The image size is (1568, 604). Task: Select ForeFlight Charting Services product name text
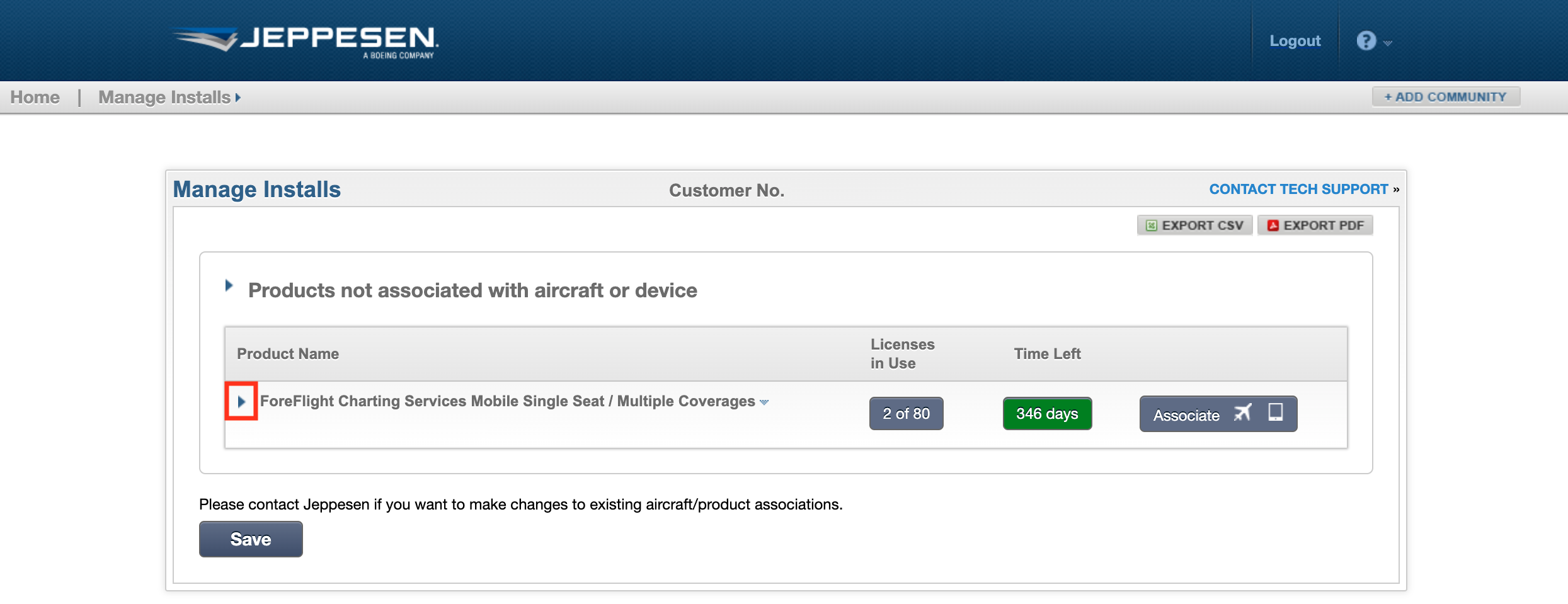click(x=507, y=401)
